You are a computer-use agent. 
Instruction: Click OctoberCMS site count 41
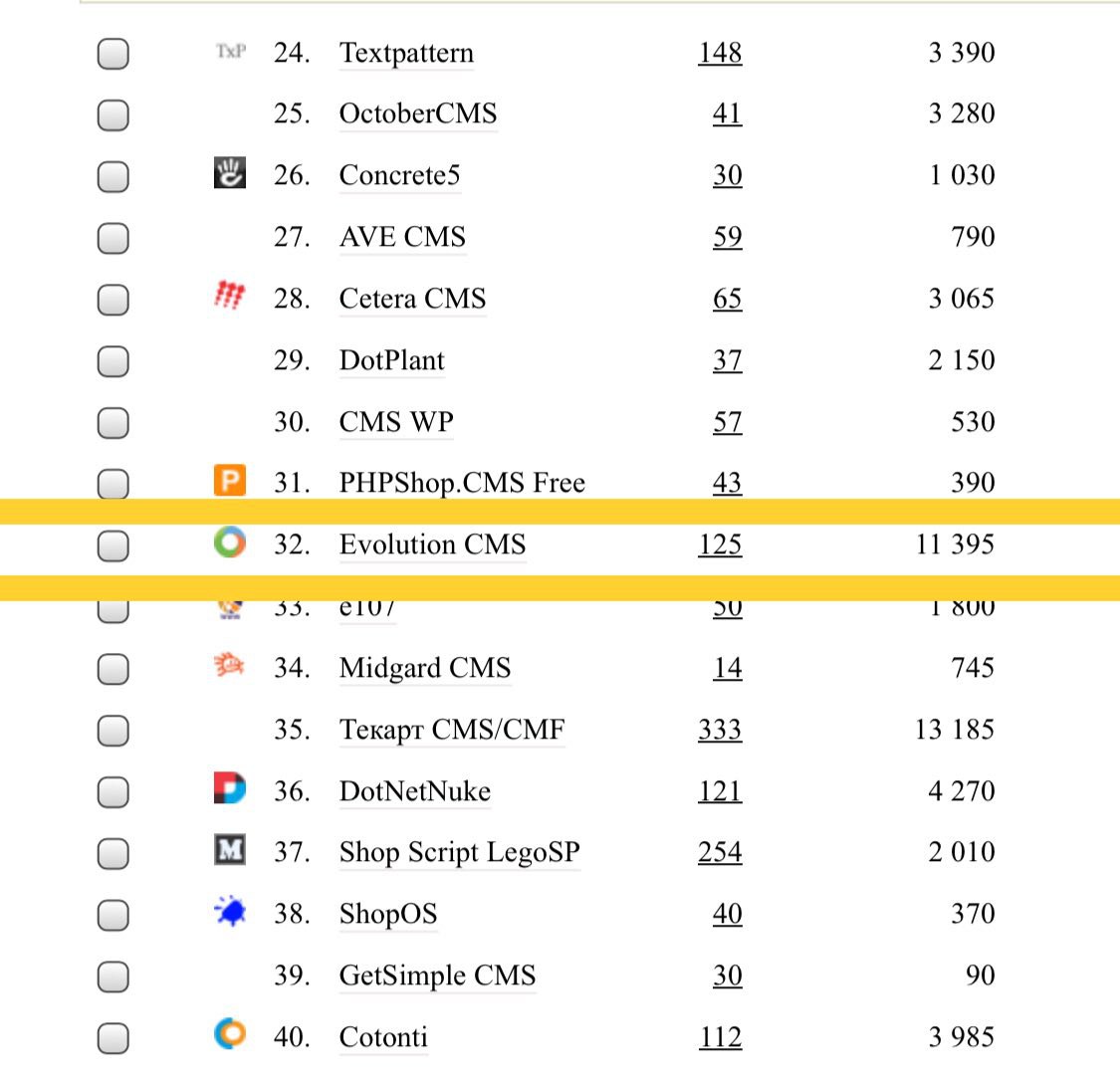pyautogui.click(x=727, y=113)
